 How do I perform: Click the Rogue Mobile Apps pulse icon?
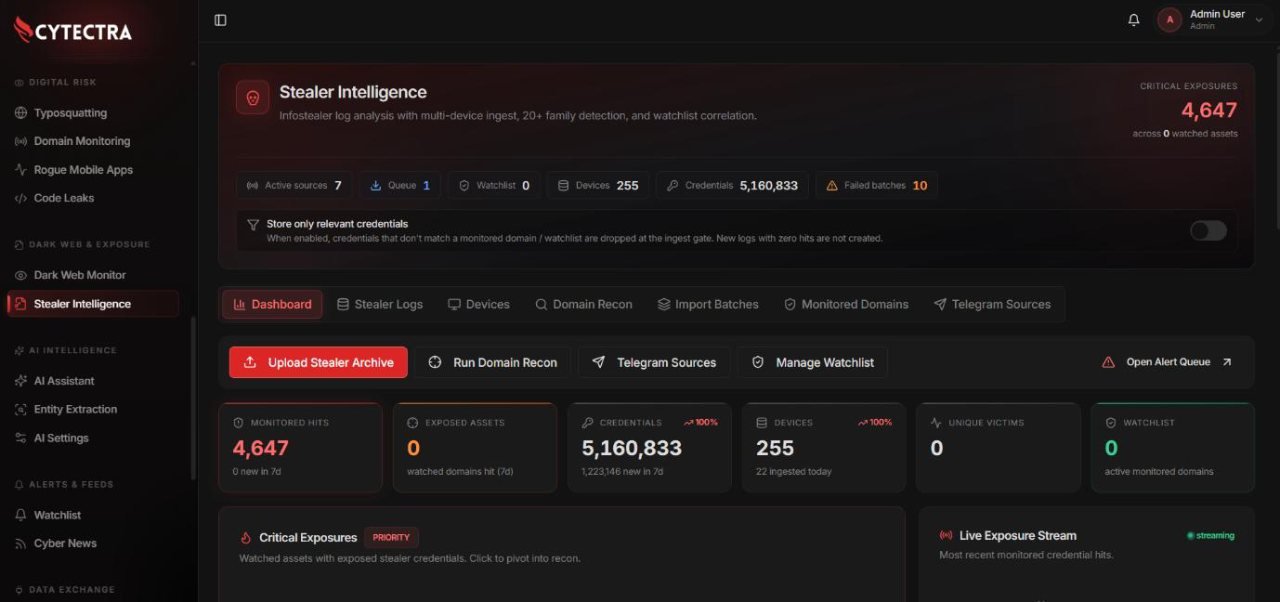21,170
